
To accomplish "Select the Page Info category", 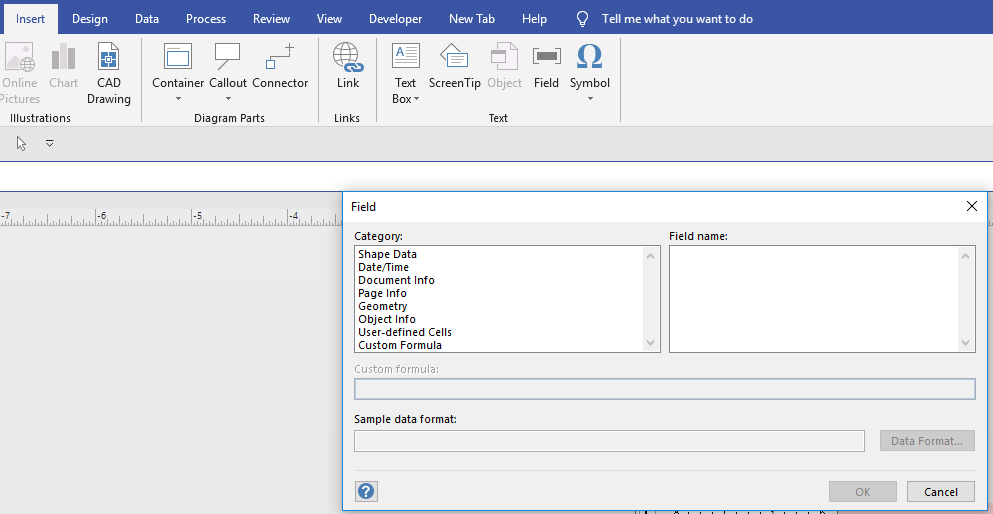I will tap(382, 293).
